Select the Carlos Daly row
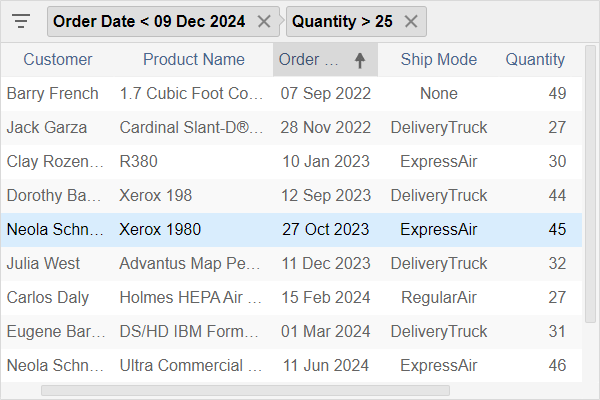Screen dimensions: 600x400 point(292,298)
